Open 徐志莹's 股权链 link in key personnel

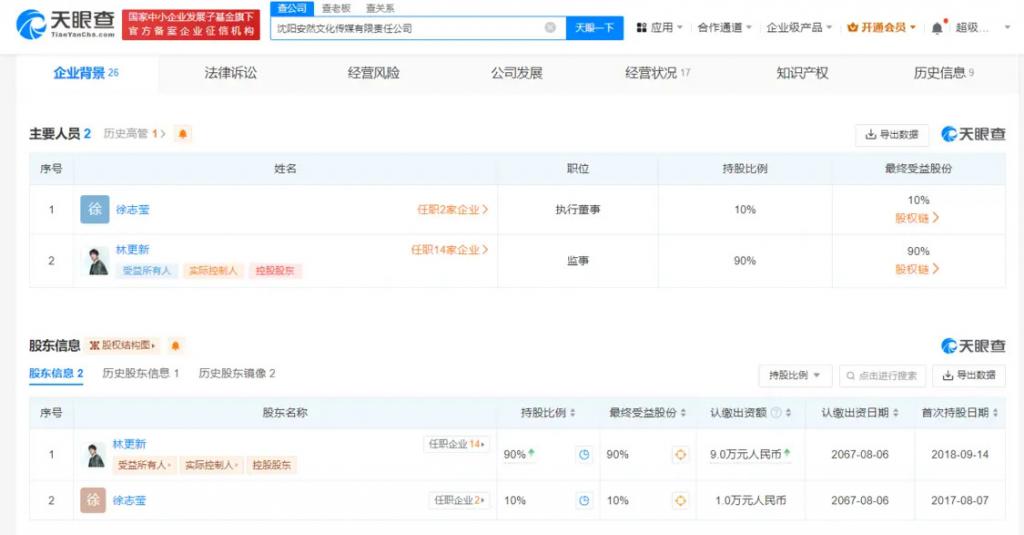(x=917, y=217)
